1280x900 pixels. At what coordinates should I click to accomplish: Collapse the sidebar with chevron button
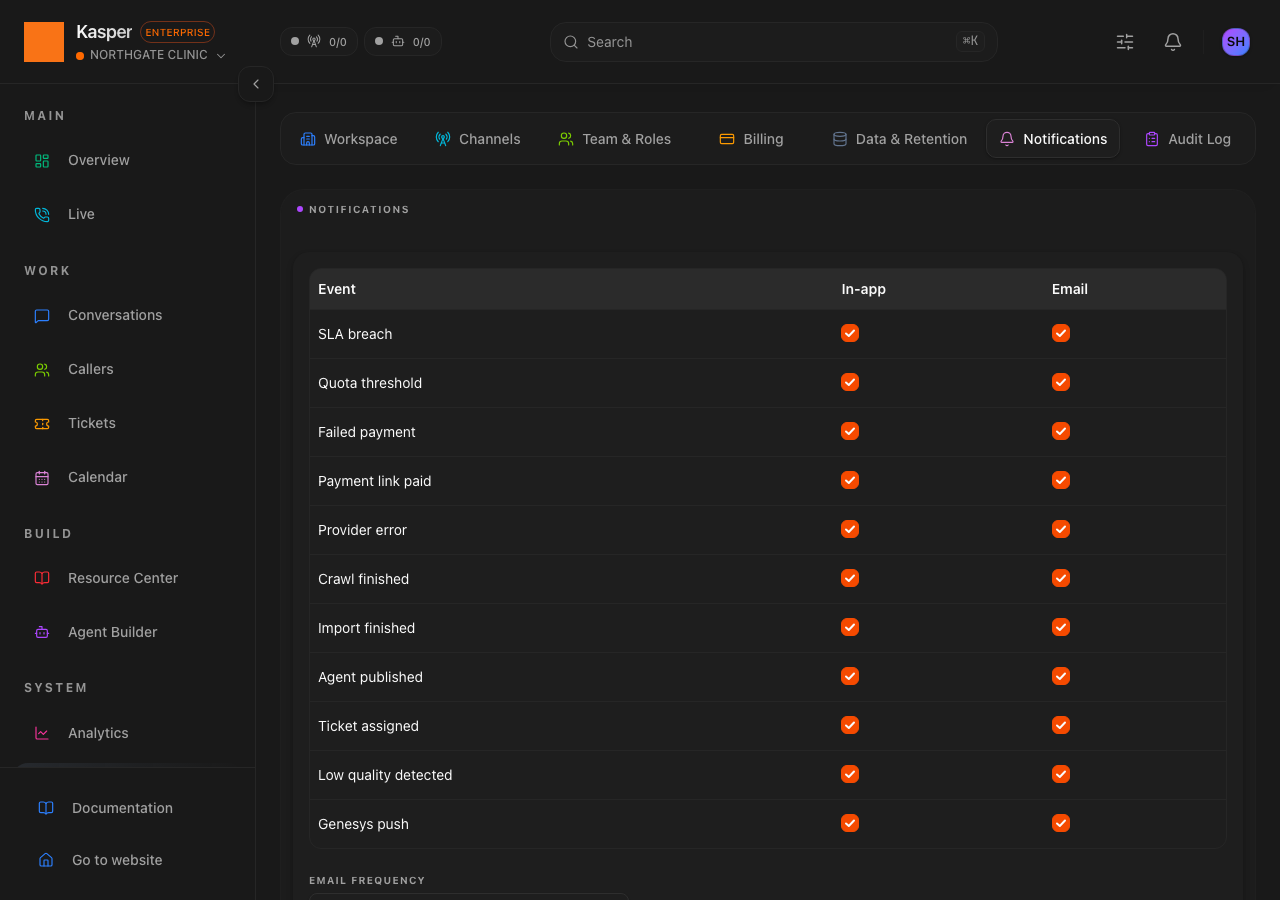(x=256, y=84)
